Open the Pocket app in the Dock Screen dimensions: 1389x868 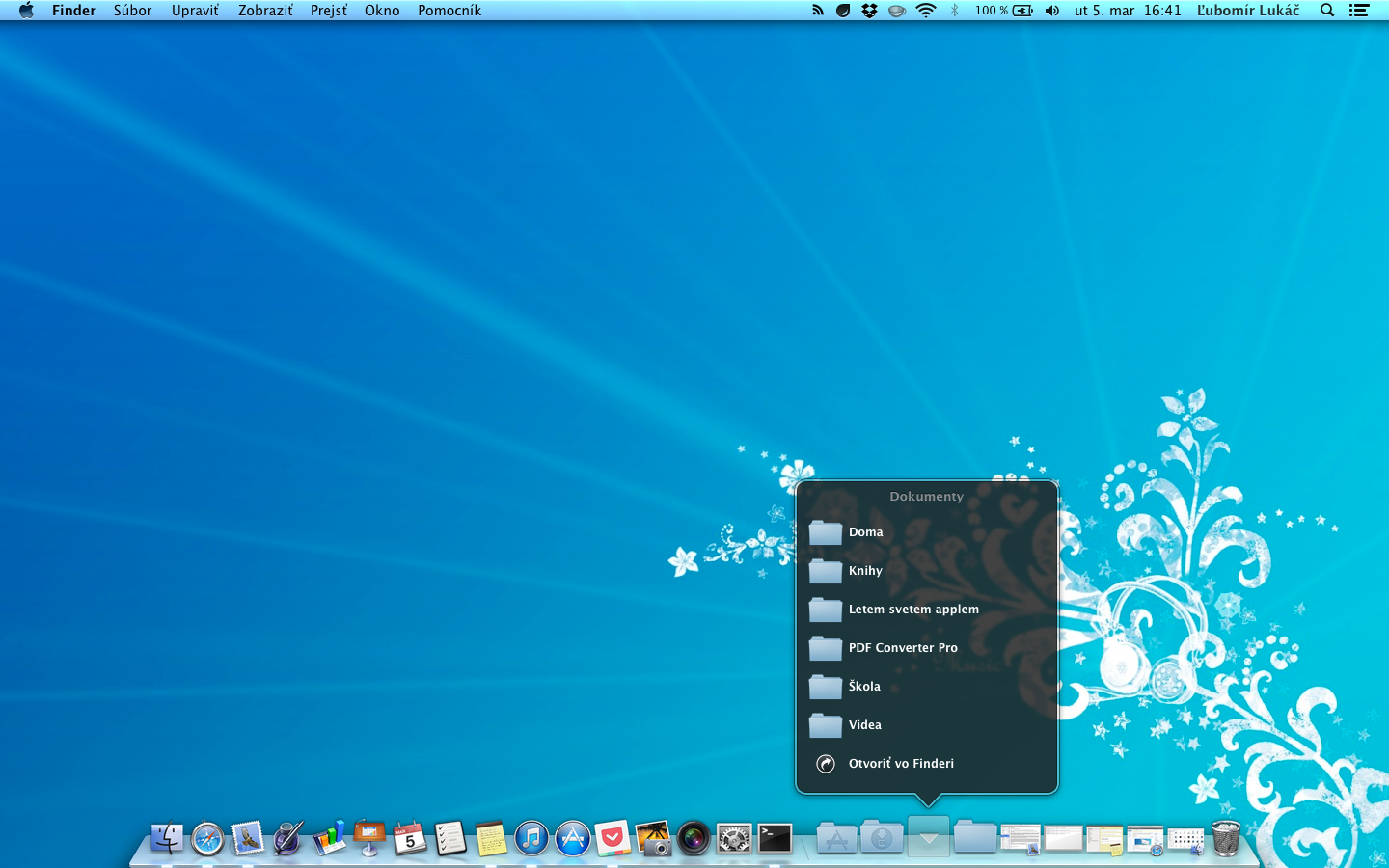click(613, 838)
